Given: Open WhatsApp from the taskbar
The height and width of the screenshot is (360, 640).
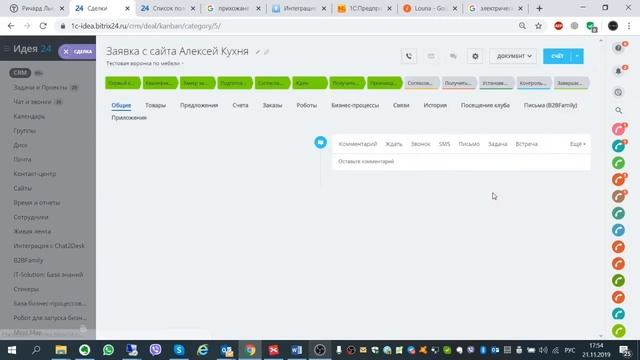Looking at the screenshot, I should click(108, 350).
